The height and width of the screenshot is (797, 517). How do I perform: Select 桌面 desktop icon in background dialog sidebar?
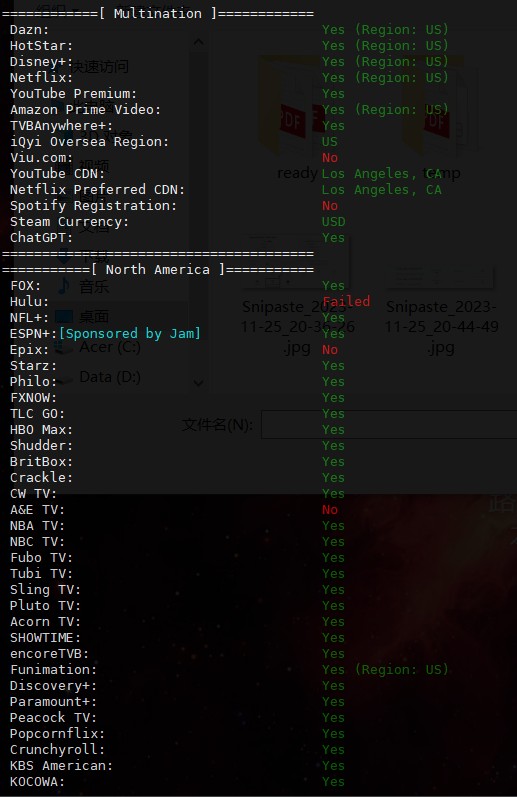[x=64, y=317]
